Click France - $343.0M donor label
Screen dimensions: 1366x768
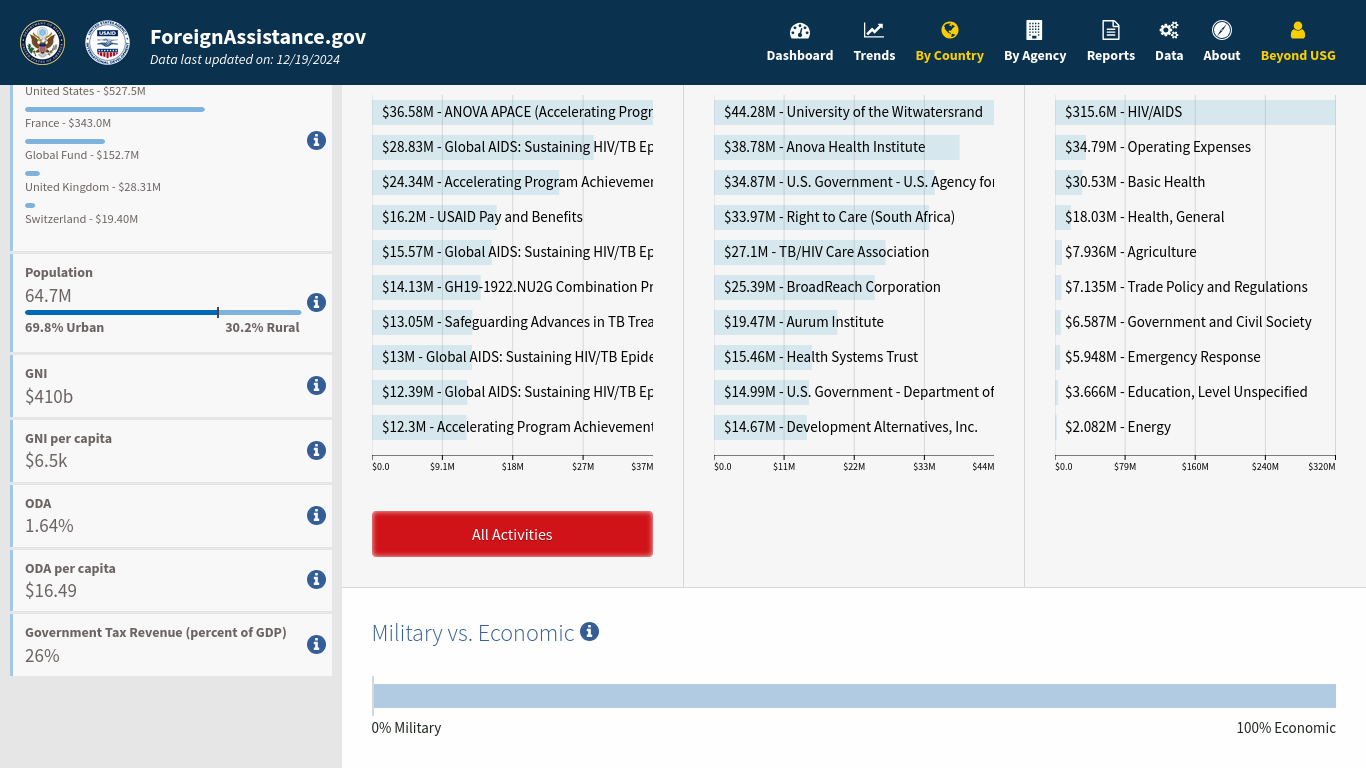pos(68,123)
